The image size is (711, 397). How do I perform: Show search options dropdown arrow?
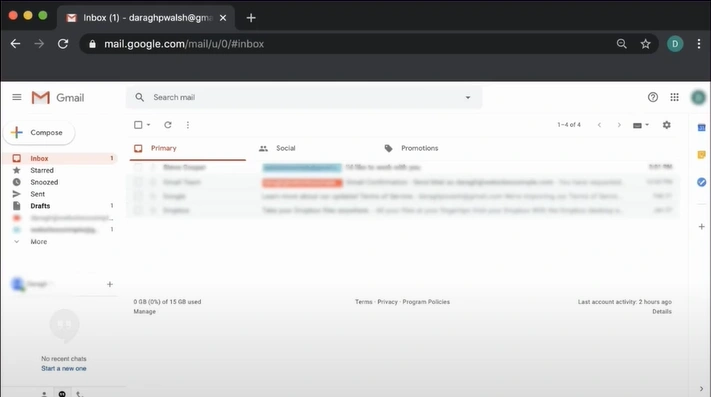pyautogui.click(x=468, y=97)
